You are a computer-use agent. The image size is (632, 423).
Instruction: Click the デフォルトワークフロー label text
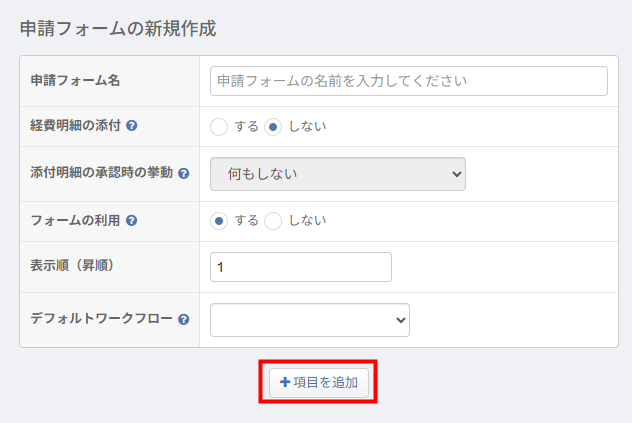tap(102, 320)
